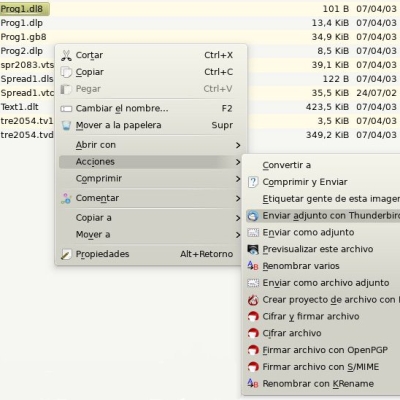Open the Propiedades entry

[151, 254]
